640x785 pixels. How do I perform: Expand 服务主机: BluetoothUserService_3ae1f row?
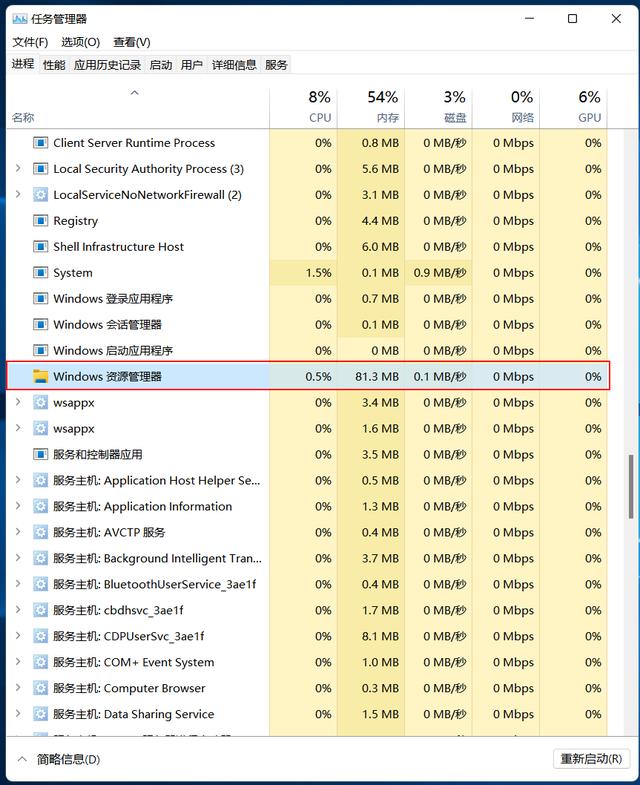pos(19,584)
